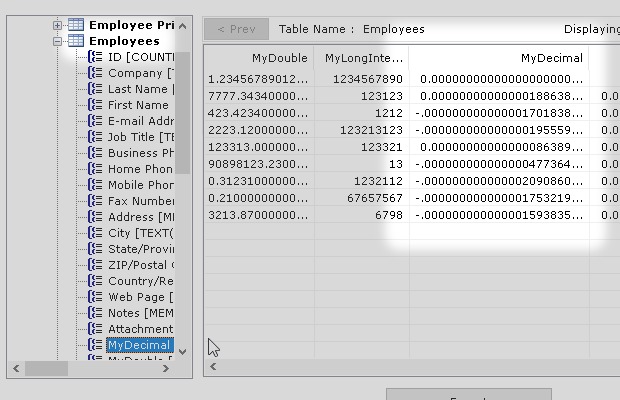Click the Employee Privileges table icon
The height and width of the screenshot is (400, 620).
[75, 25]
